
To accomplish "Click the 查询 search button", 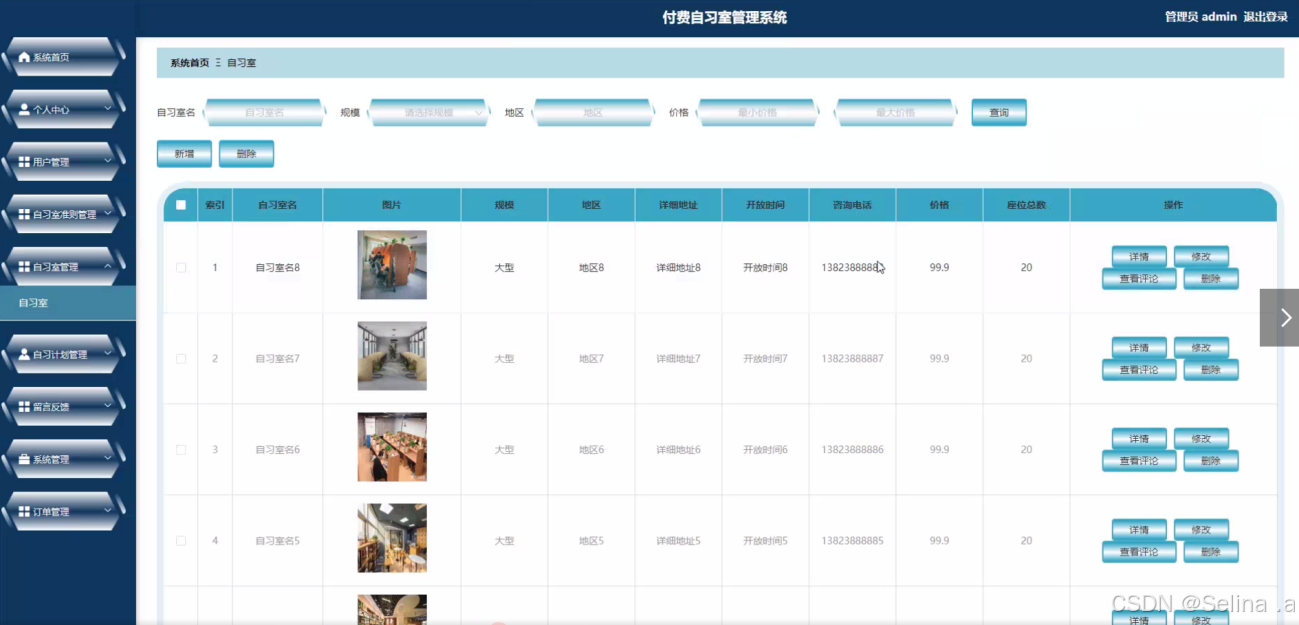I will (x=999, y=113).
